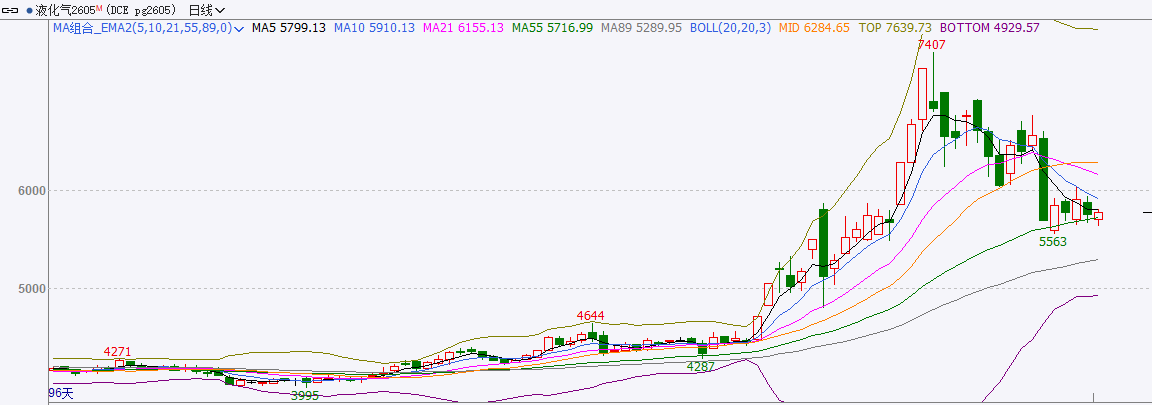Click the 96天 day count label
1152x405 pixels.
click(62, 394)
